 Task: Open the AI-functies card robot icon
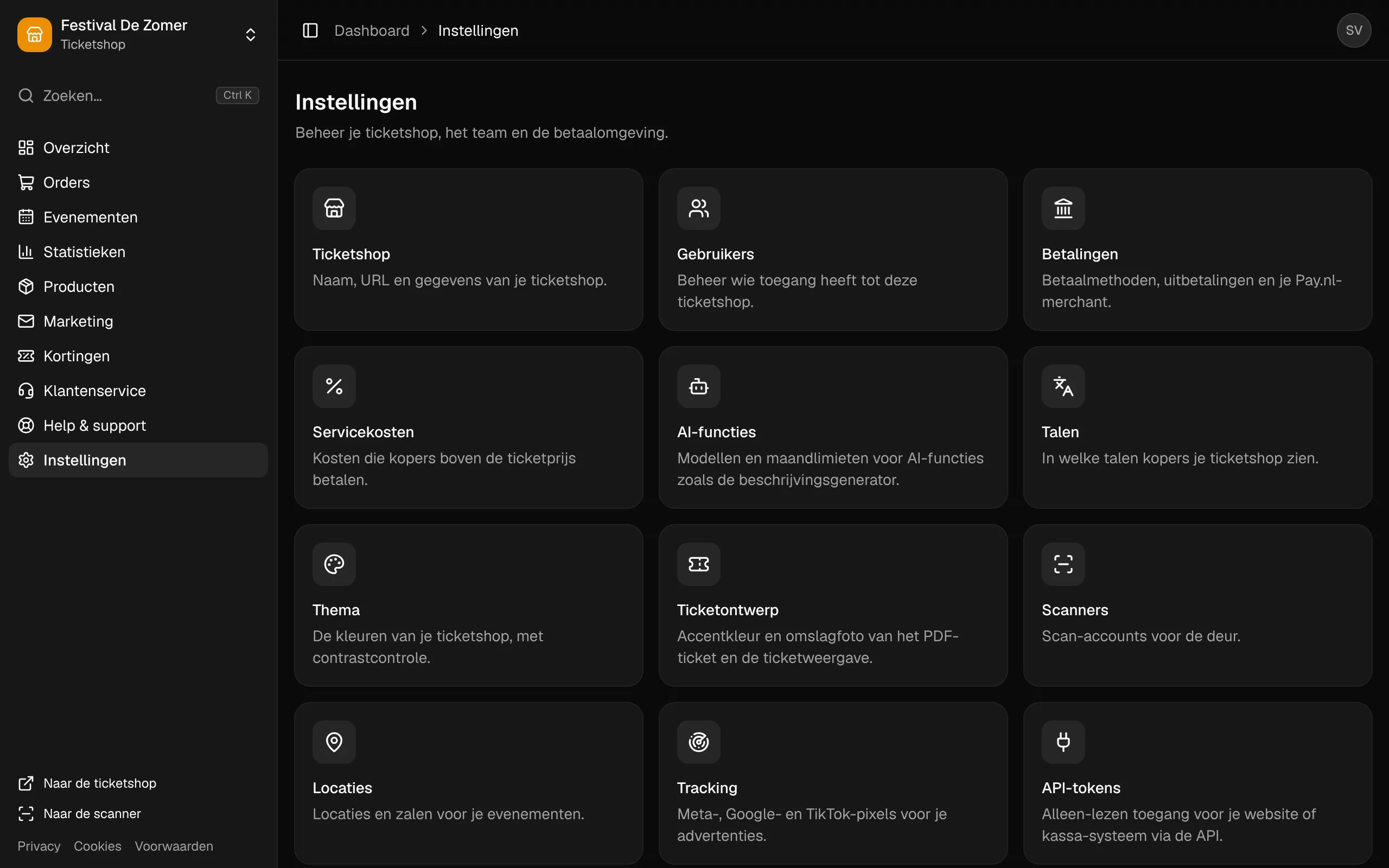698,386
